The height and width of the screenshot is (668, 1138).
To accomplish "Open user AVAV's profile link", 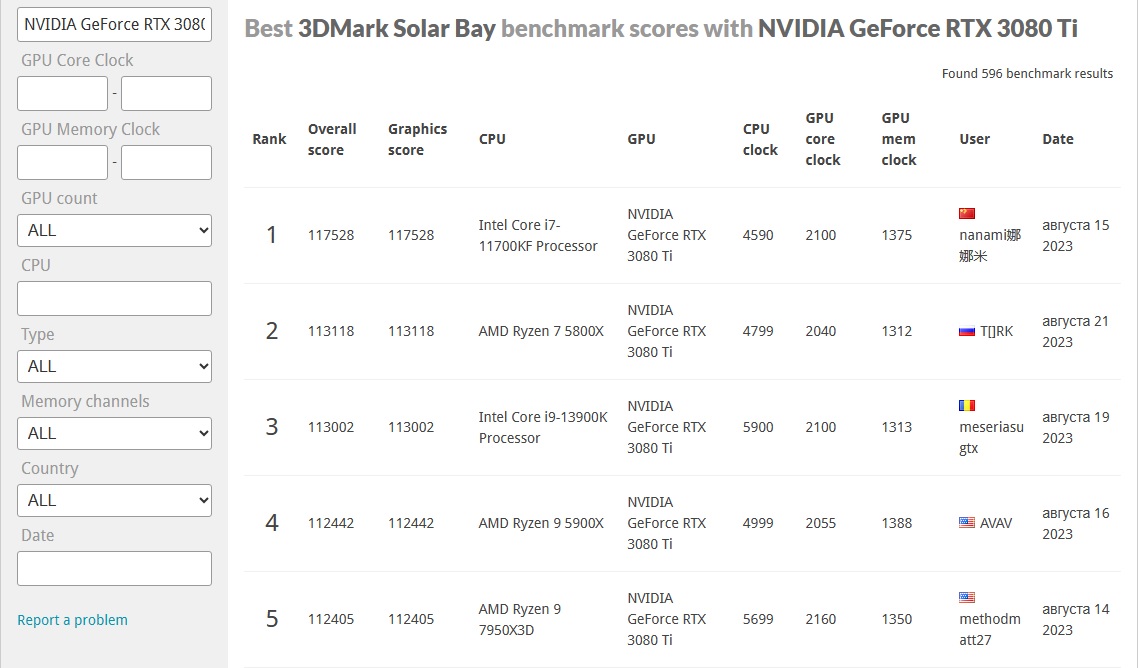I will point(996,523).
